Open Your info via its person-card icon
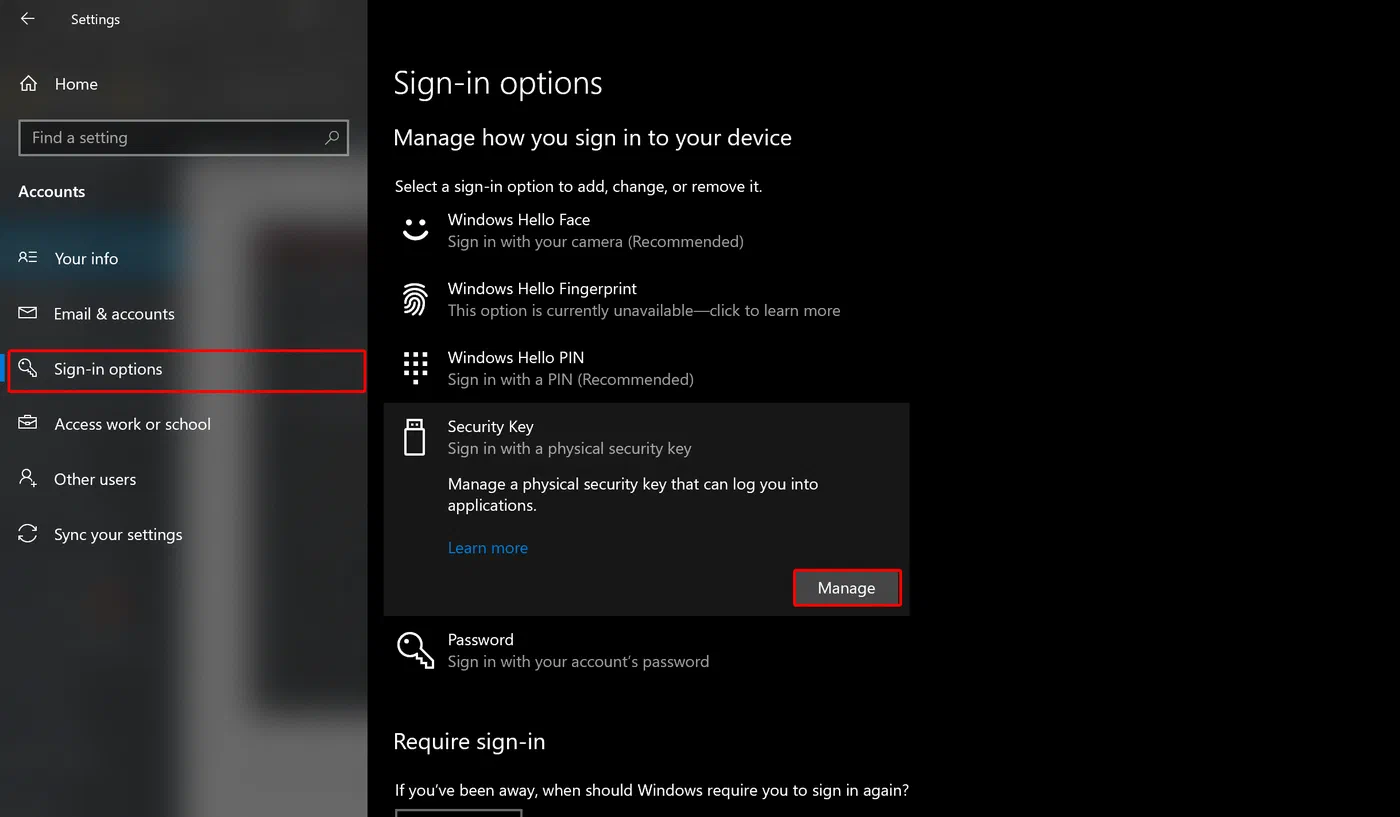This screenshot has width=1400, height=817. (x=28, y=258)
